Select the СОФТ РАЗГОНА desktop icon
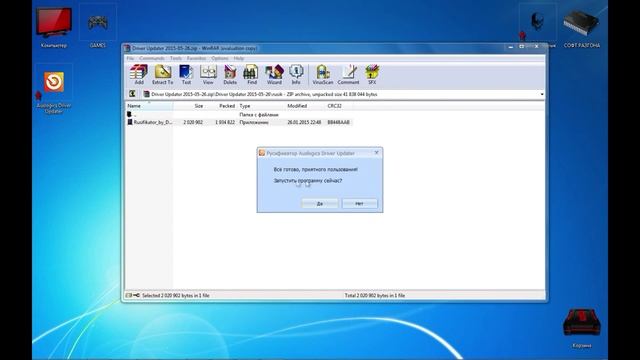The height and width of the screenshot is (360, 640). coord(582,28)
